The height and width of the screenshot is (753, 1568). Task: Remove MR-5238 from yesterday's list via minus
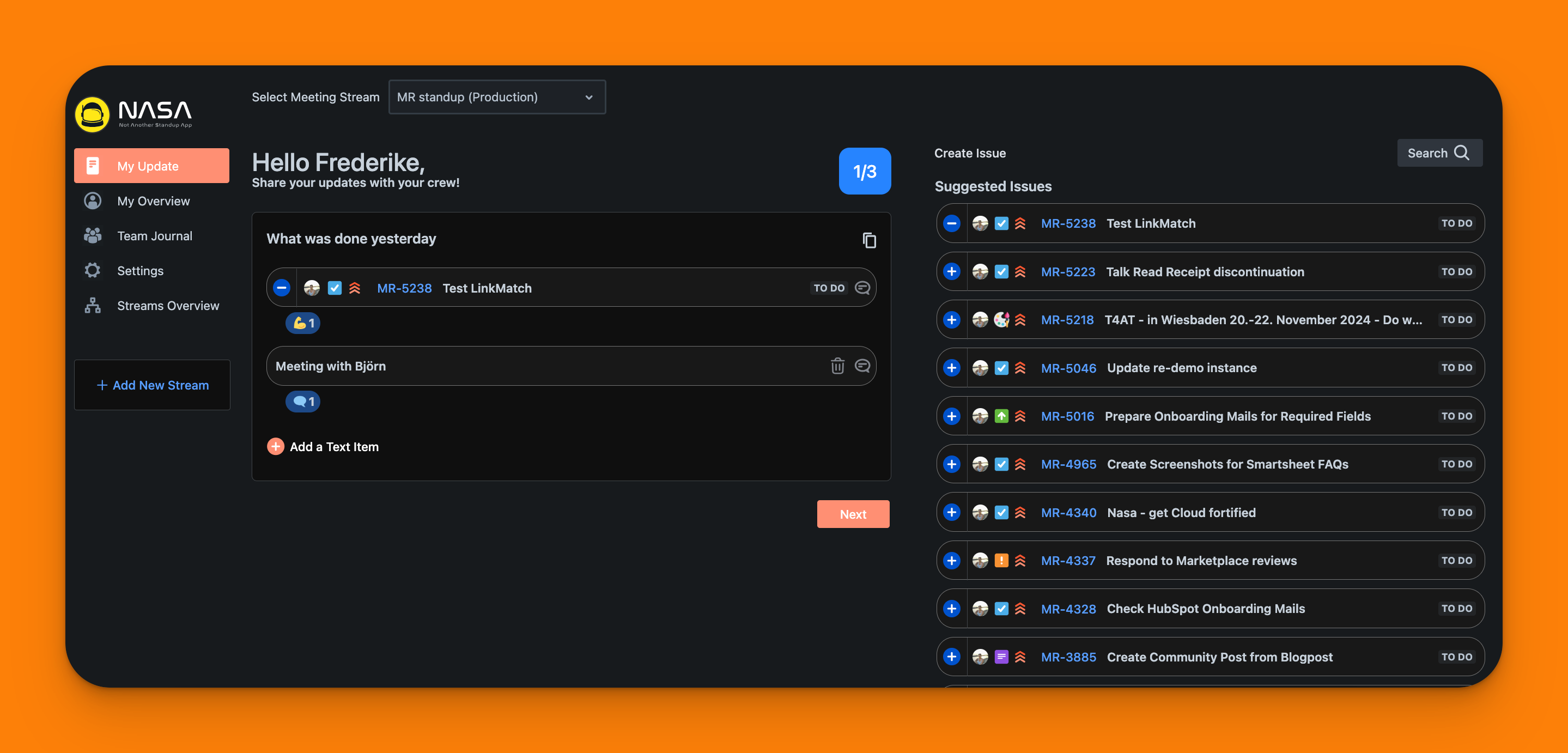click(x=281, y=288)
